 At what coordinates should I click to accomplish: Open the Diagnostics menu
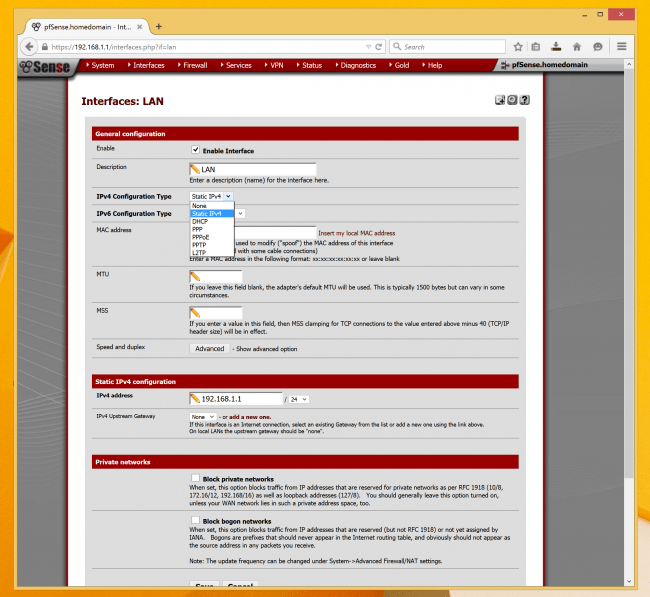[357, 66]
